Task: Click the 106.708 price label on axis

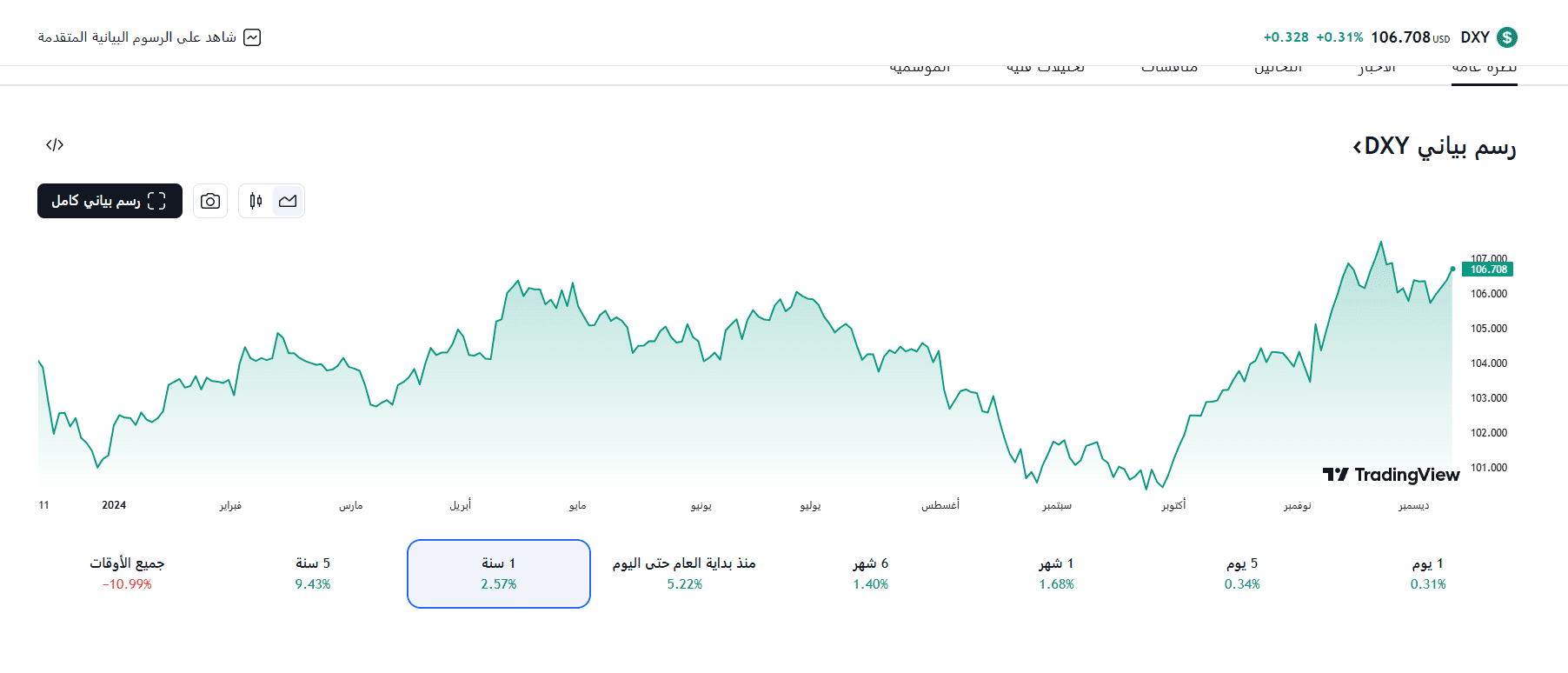Action: (x=1488, y=270)
